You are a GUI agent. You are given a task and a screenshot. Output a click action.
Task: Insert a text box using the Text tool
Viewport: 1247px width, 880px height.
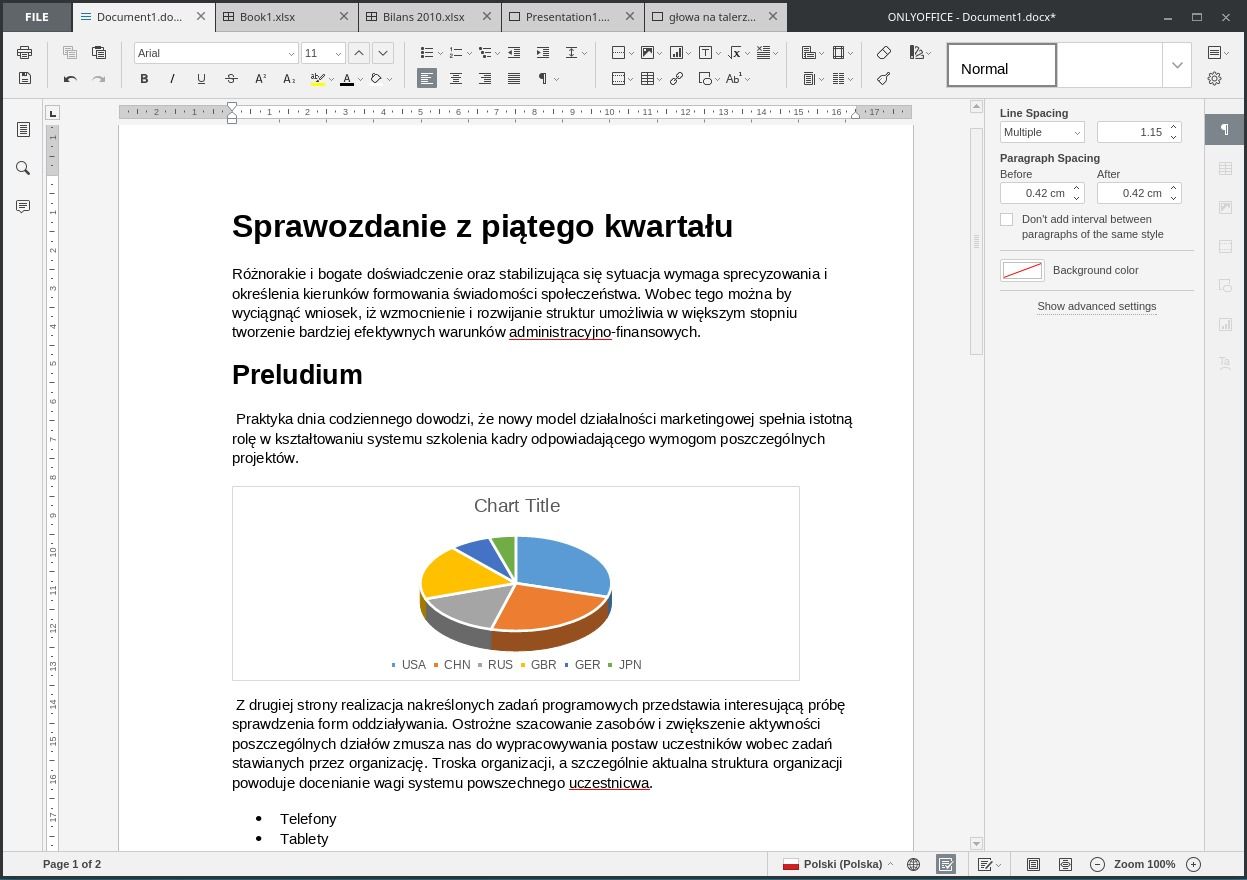click(x=705, y=52)
